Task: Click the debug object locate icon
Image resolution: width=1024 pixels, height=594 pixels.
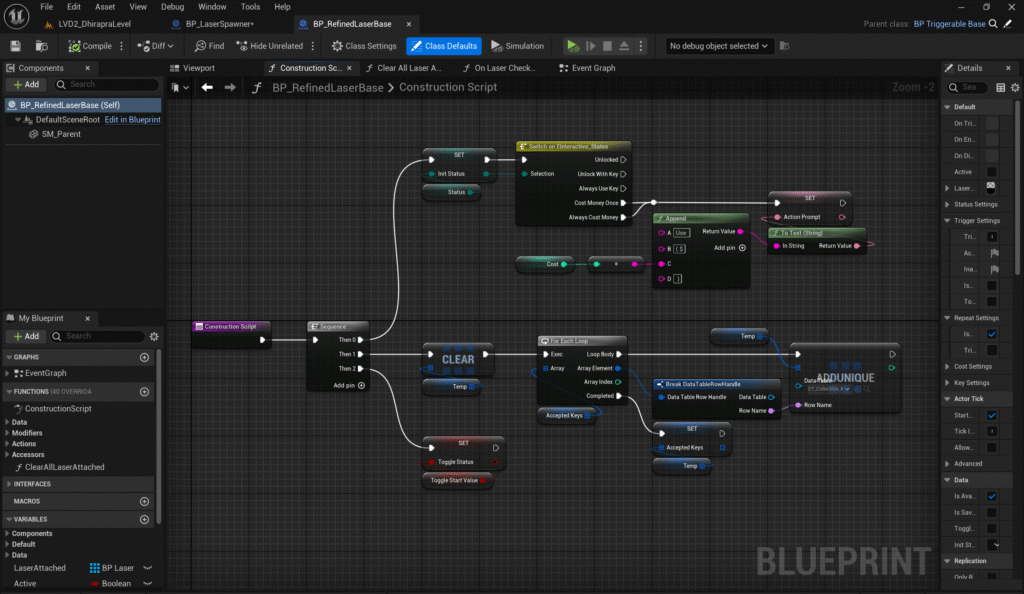Action: pos(784,46)
